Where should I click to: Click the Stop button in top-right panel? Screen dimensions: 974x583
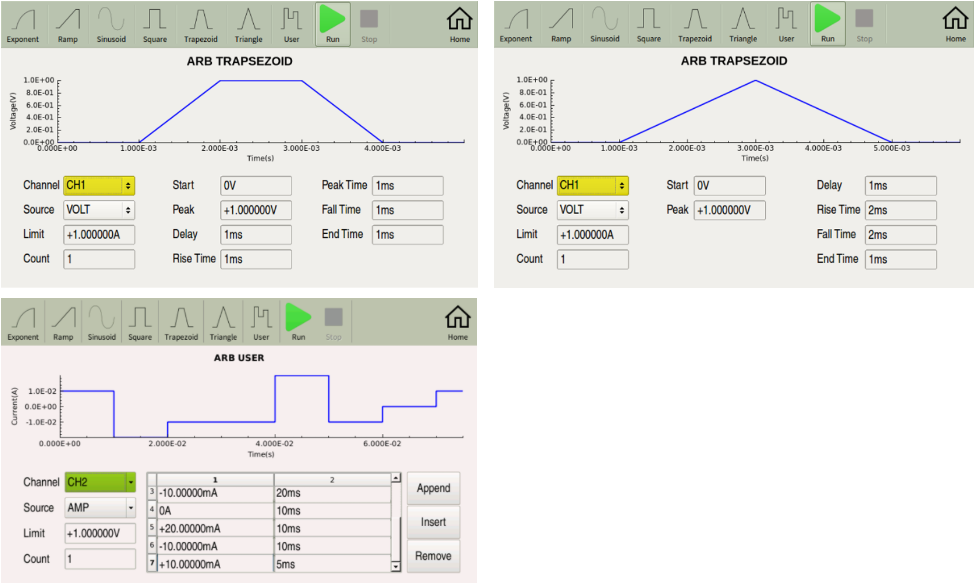click(865, 25)
